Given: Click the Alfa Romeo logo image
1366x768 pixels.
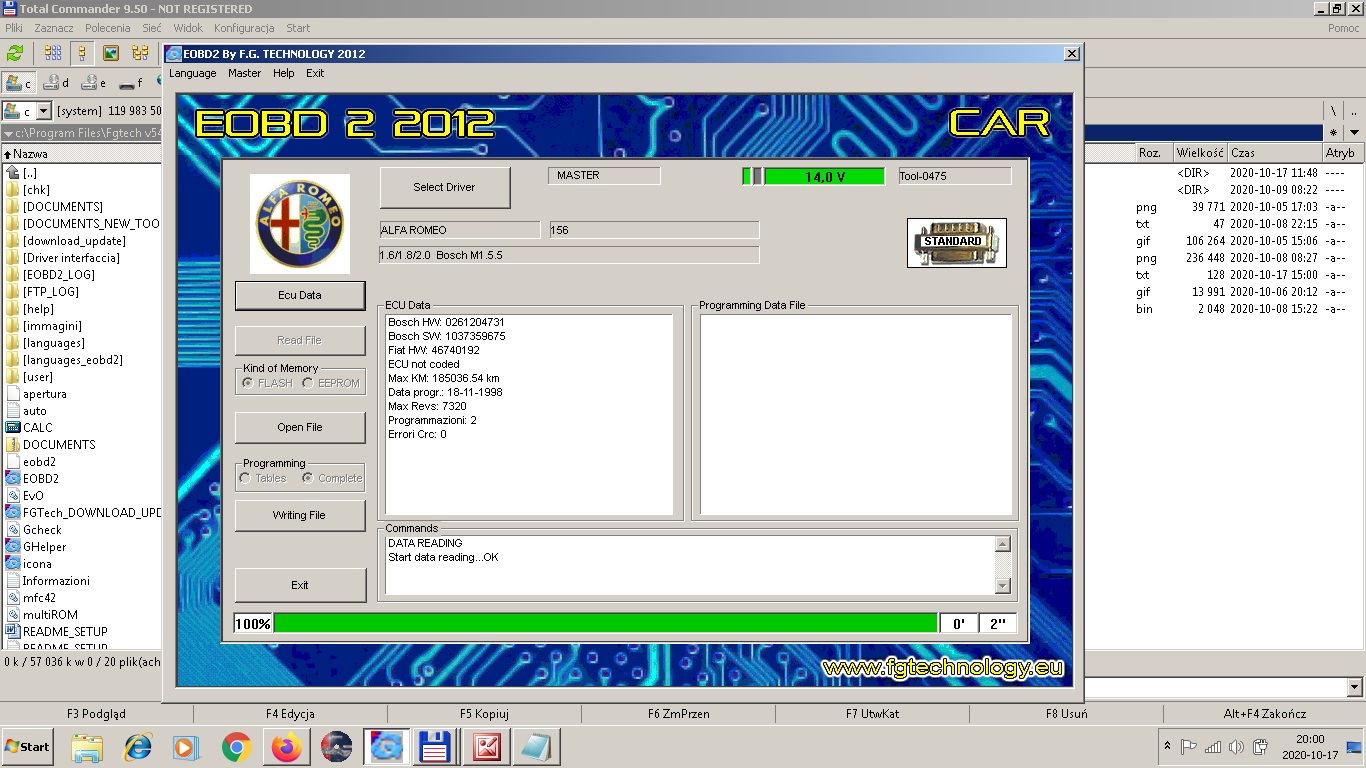Looking at the screenshot, I should (300, 224).
